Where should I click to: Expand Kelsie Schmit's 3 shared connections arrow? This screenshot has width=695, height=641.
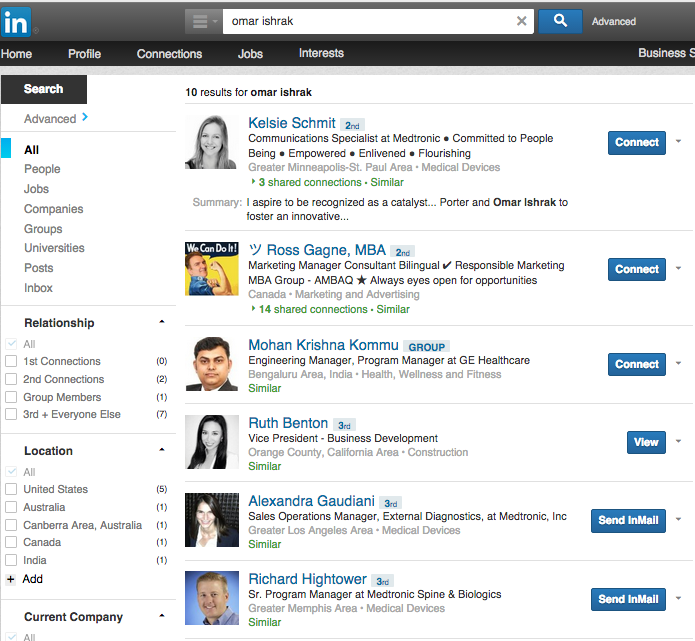coord(253,181)
